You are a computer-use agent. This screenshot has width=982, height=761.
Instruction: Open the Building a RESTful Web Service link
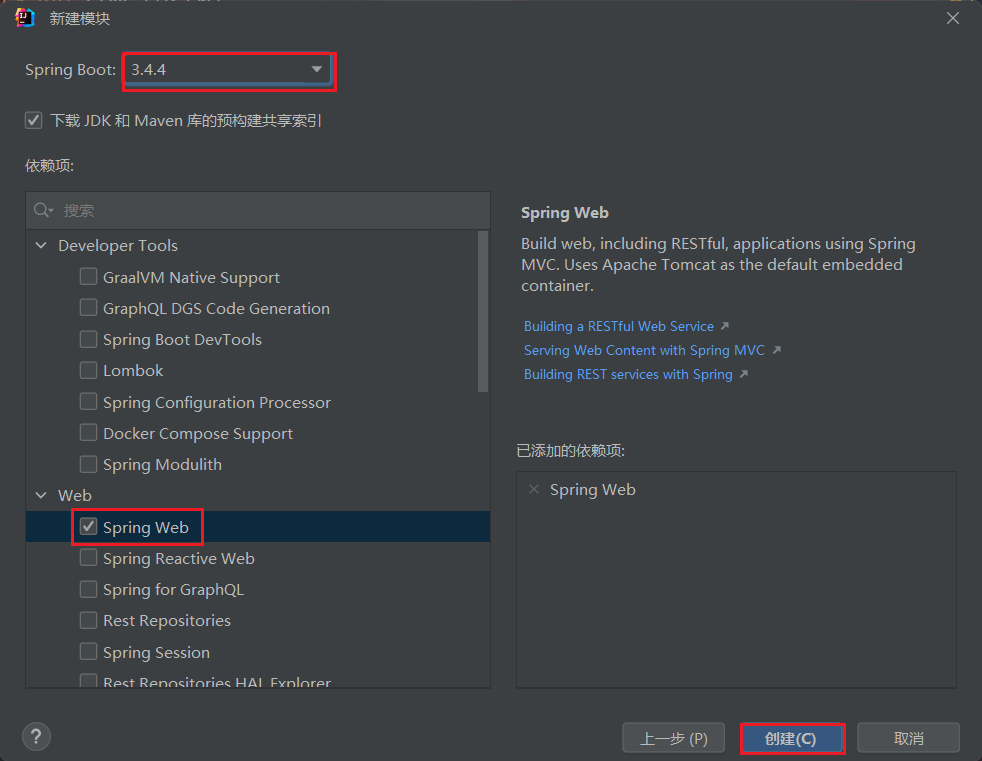point(619,326)
